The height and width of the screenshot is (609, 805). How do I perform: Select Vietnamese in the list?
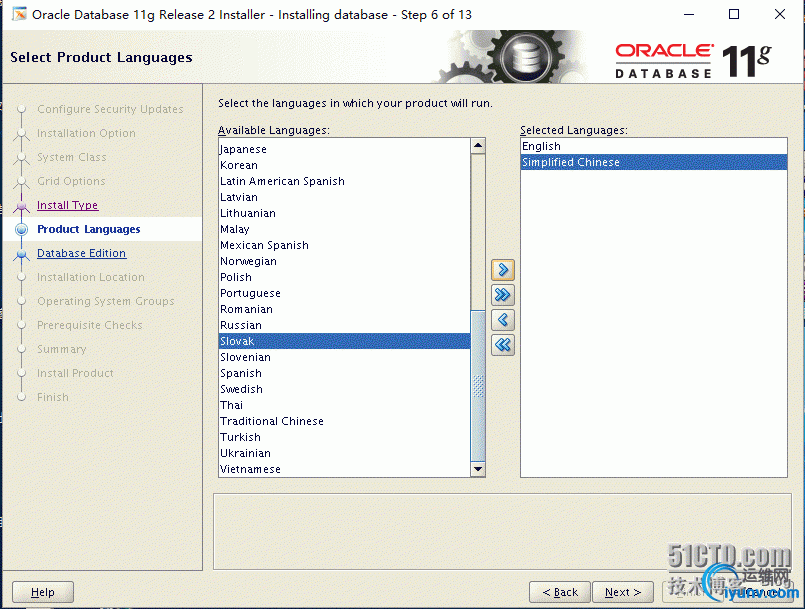pyautogui.click(x=344, y=469)
